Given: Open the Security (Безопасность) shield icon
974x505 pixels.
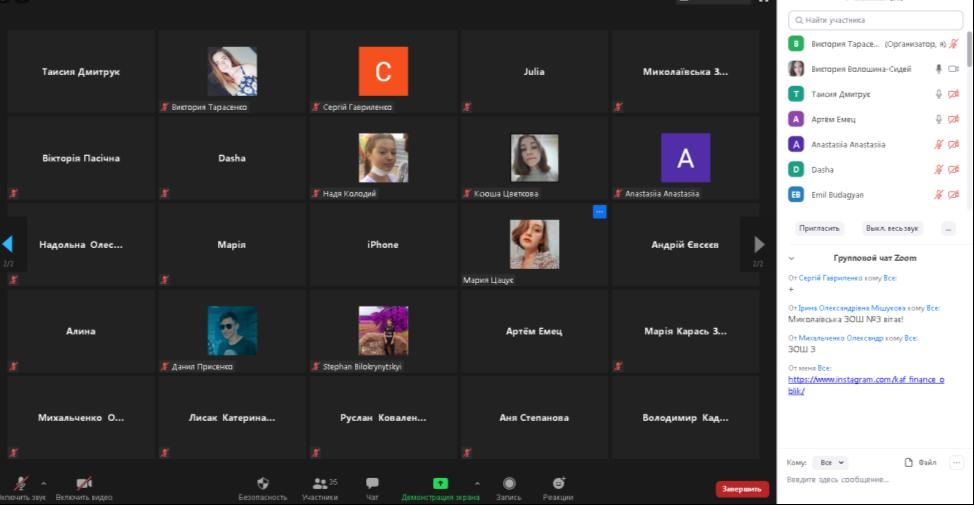Looking at the screenshot, I should point(263,483).
